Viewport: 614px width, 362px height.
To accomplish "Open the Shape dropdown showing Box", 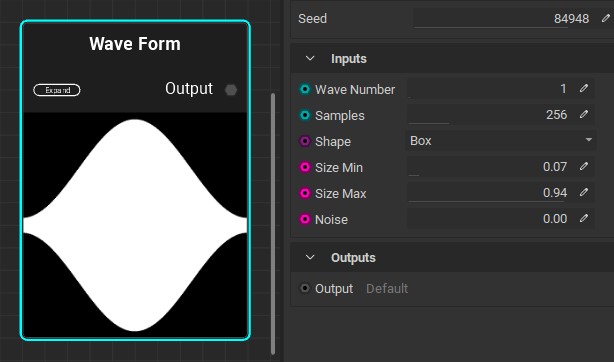I will 501,141.
